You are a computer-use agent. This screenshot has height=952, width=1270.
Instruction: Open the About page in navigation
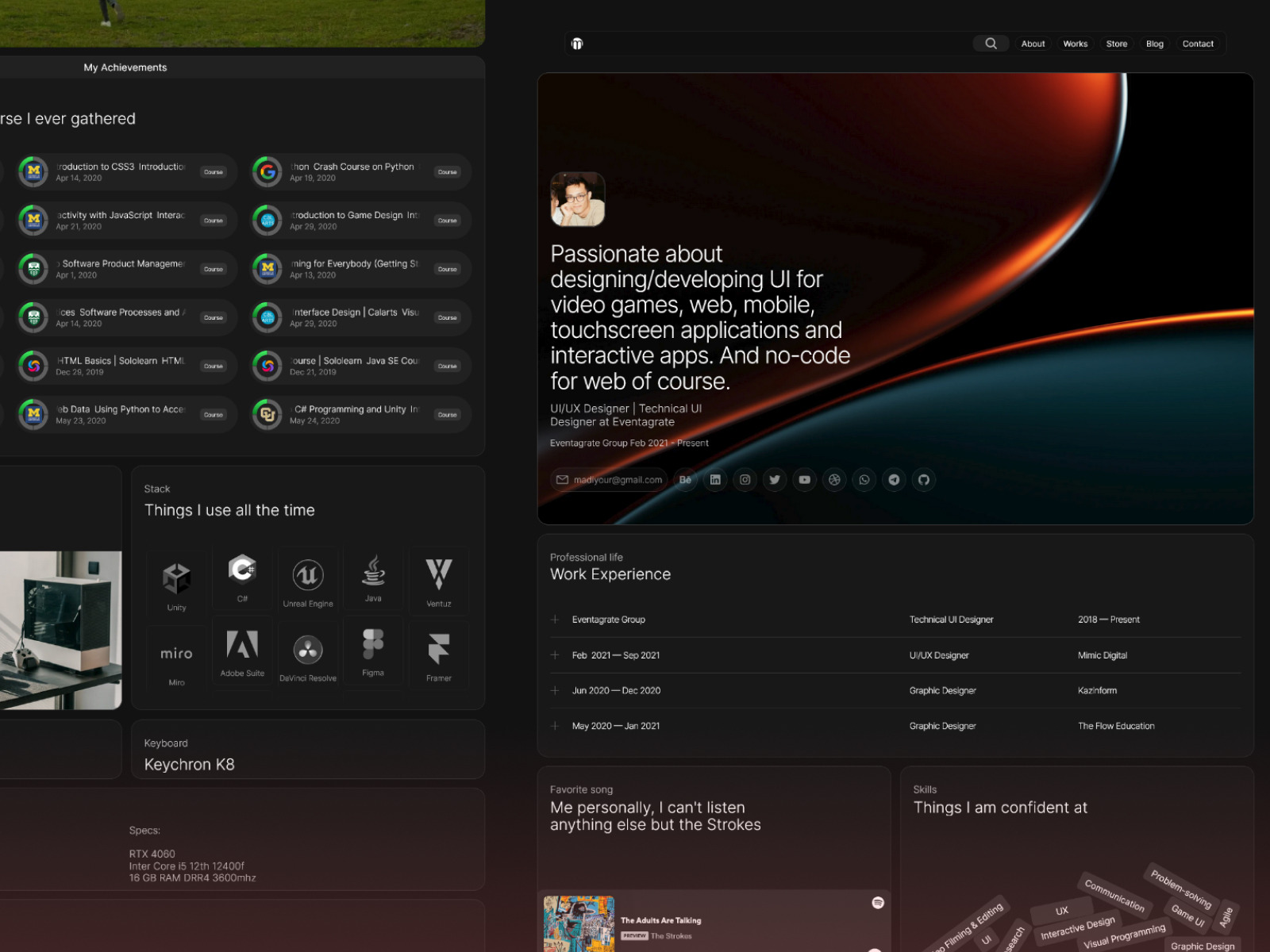1033,44
